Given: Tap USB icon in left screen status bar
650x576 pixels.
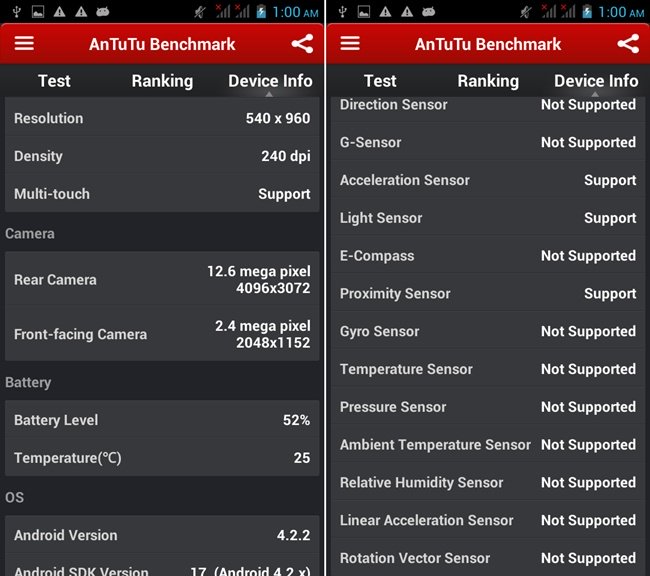Looking at the screenshot, I should [15, 12].
